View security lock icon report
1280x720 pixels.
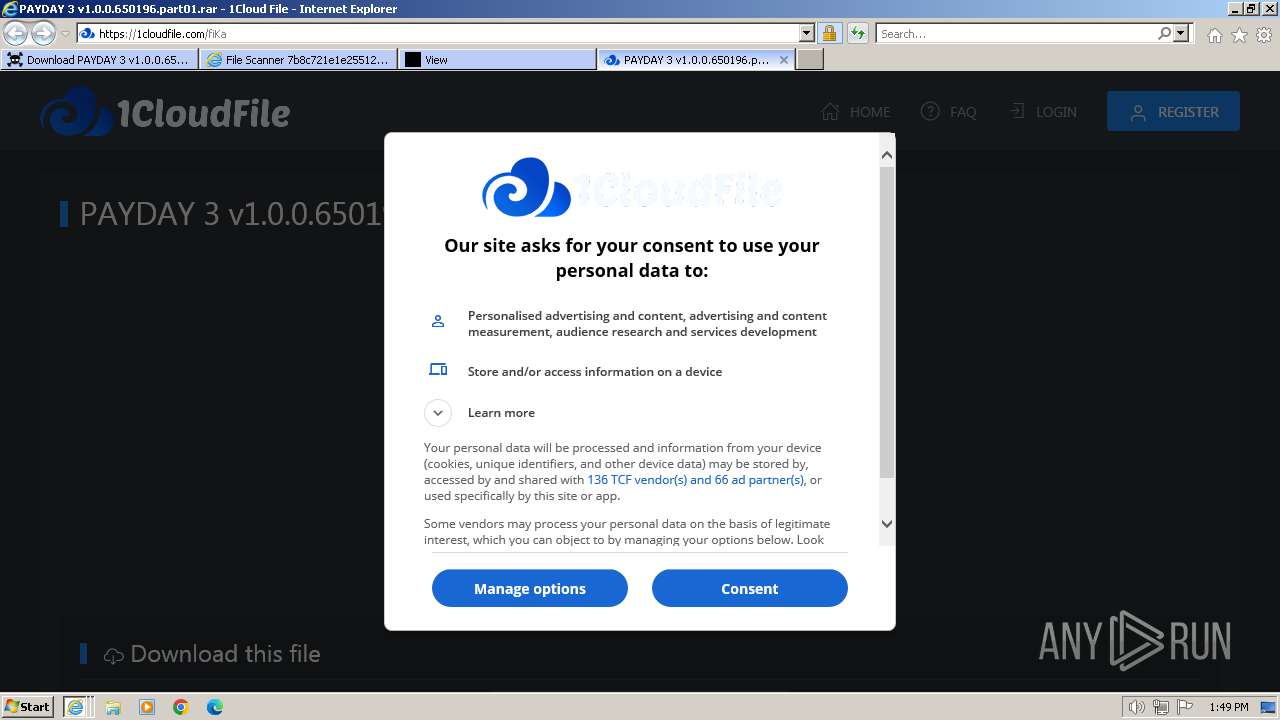[830, 33]
